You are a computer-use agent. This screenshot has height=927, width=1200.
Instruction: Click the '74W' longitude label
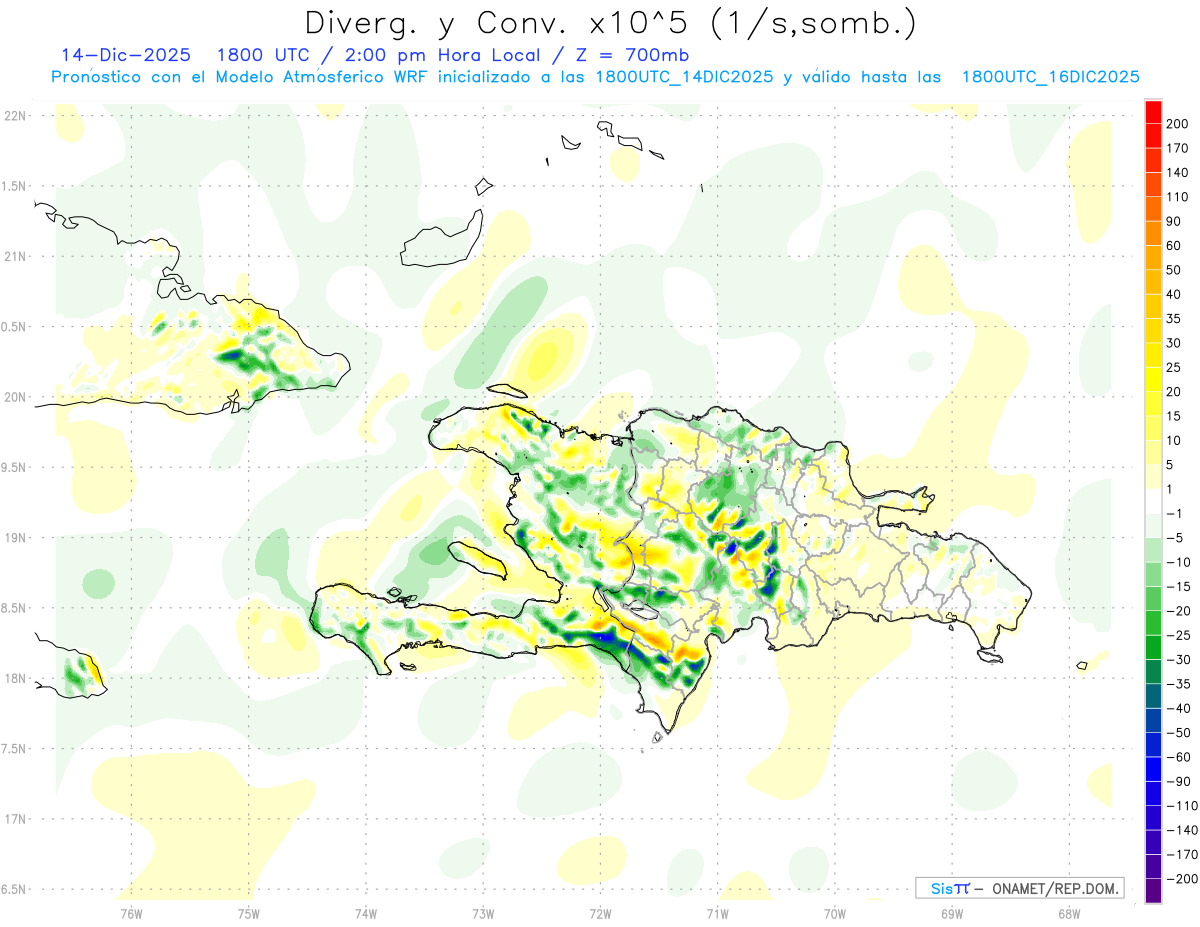click(x=366, y=913)
